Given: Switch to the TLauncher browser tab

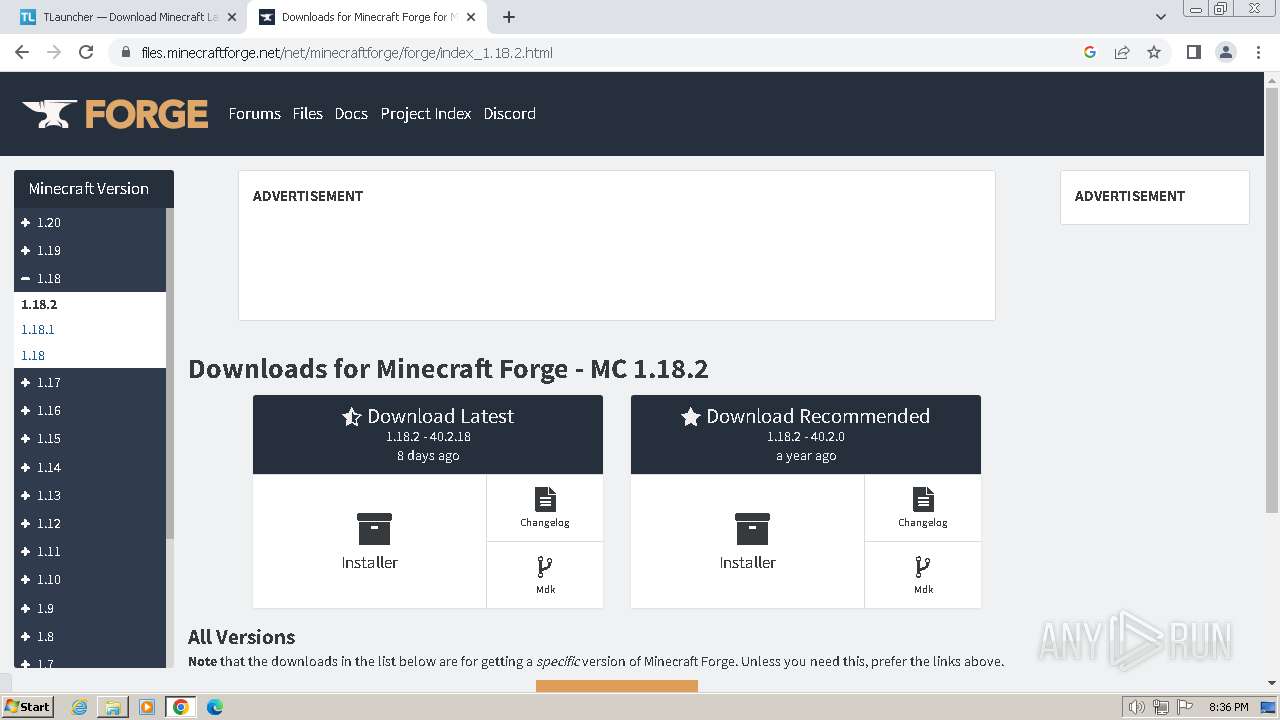Looking at the screenshot, I should point(128,17).
